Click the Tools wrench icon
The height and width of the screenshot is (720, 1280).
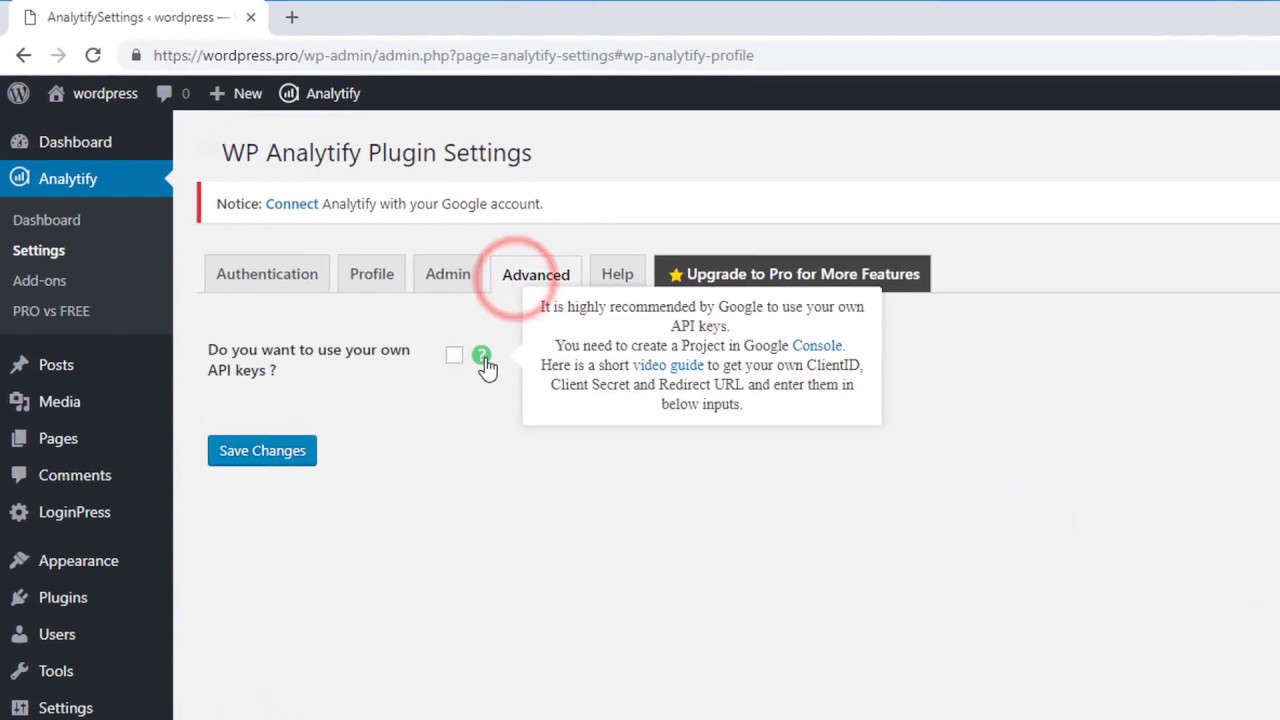[19, 671]
